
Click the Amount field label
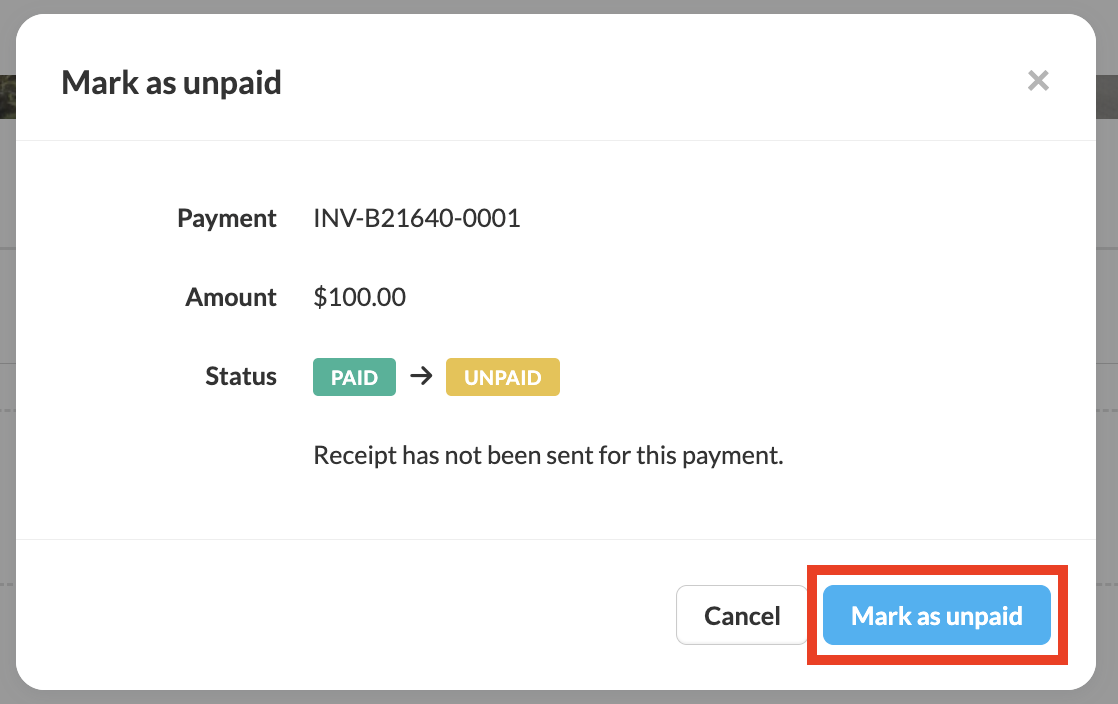point(231,297)
